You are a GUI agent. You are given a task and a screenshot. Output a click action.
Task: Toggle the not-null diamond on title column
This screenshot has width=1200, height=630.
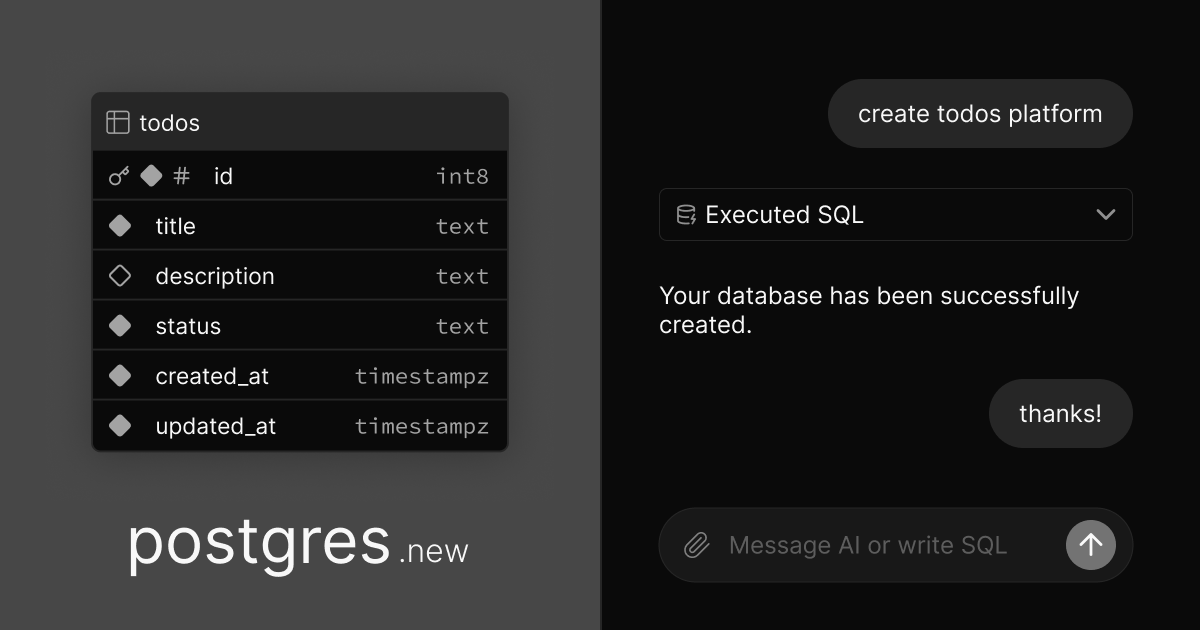point(120,225)
